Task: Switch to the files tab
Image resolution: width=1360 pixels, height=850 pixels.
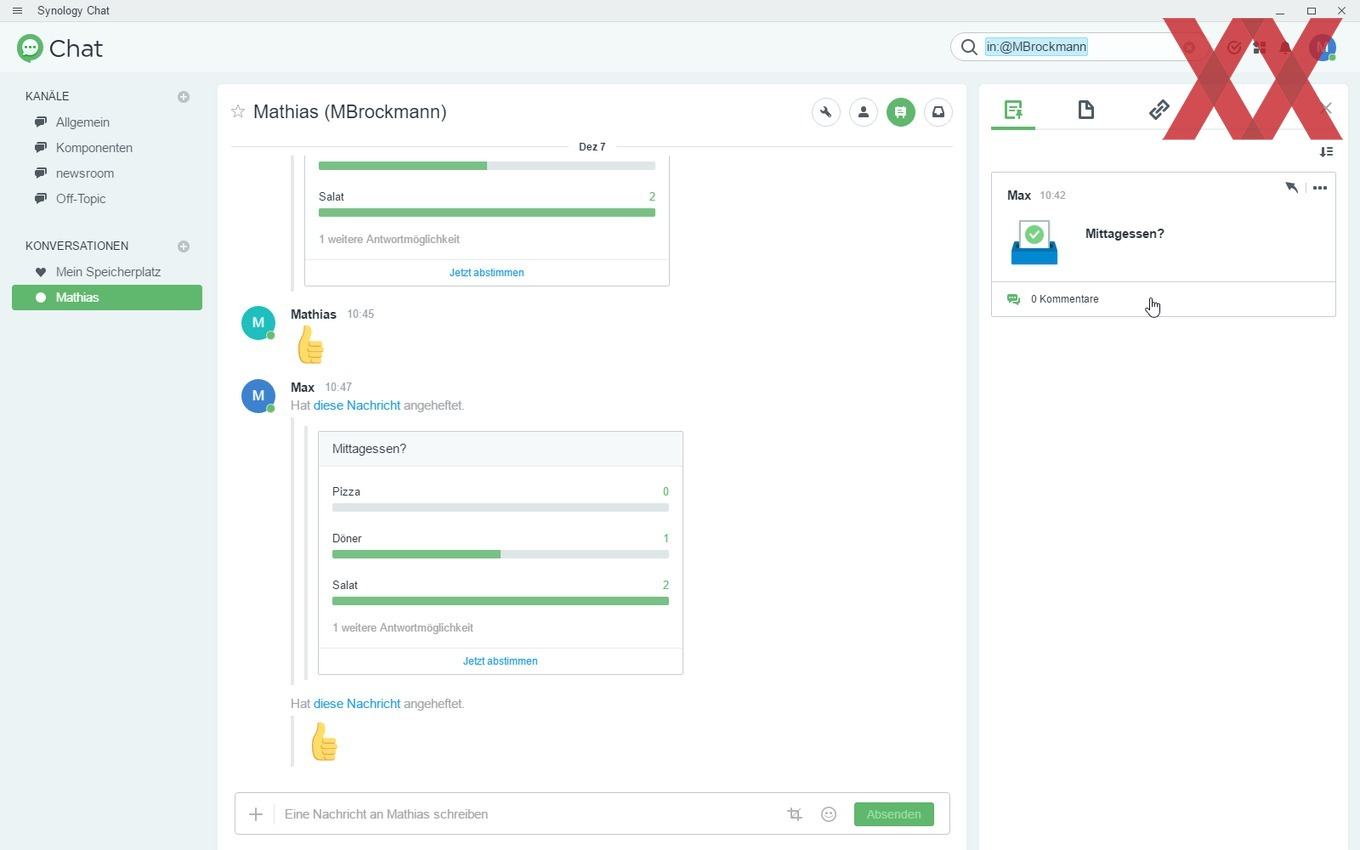Action: click(x=1086, y=109)
